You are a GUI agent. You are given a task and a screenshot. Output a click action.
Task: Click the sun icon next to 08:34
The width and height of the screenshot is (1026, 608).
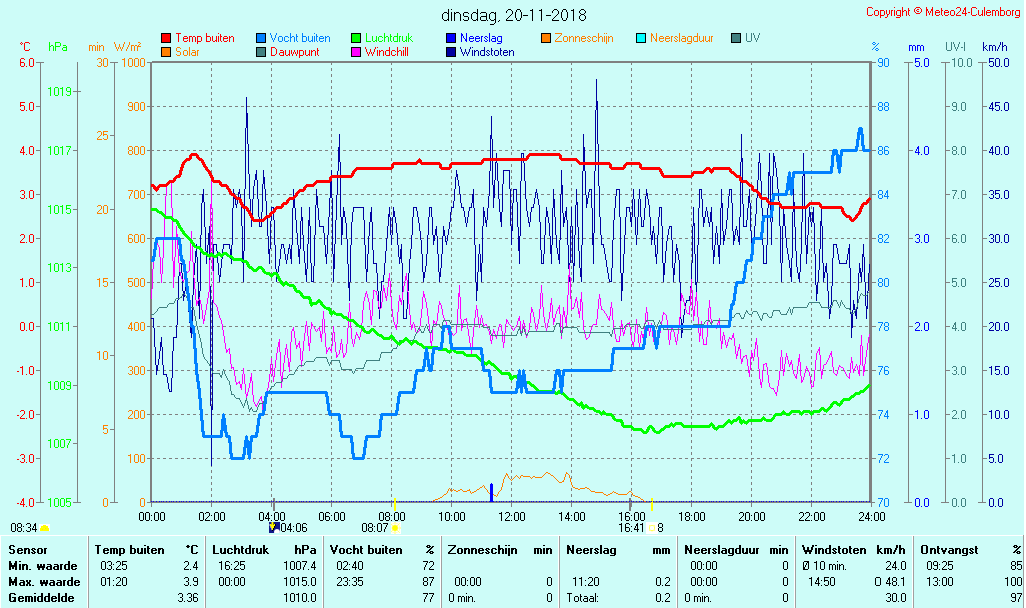tap(45, 528)
